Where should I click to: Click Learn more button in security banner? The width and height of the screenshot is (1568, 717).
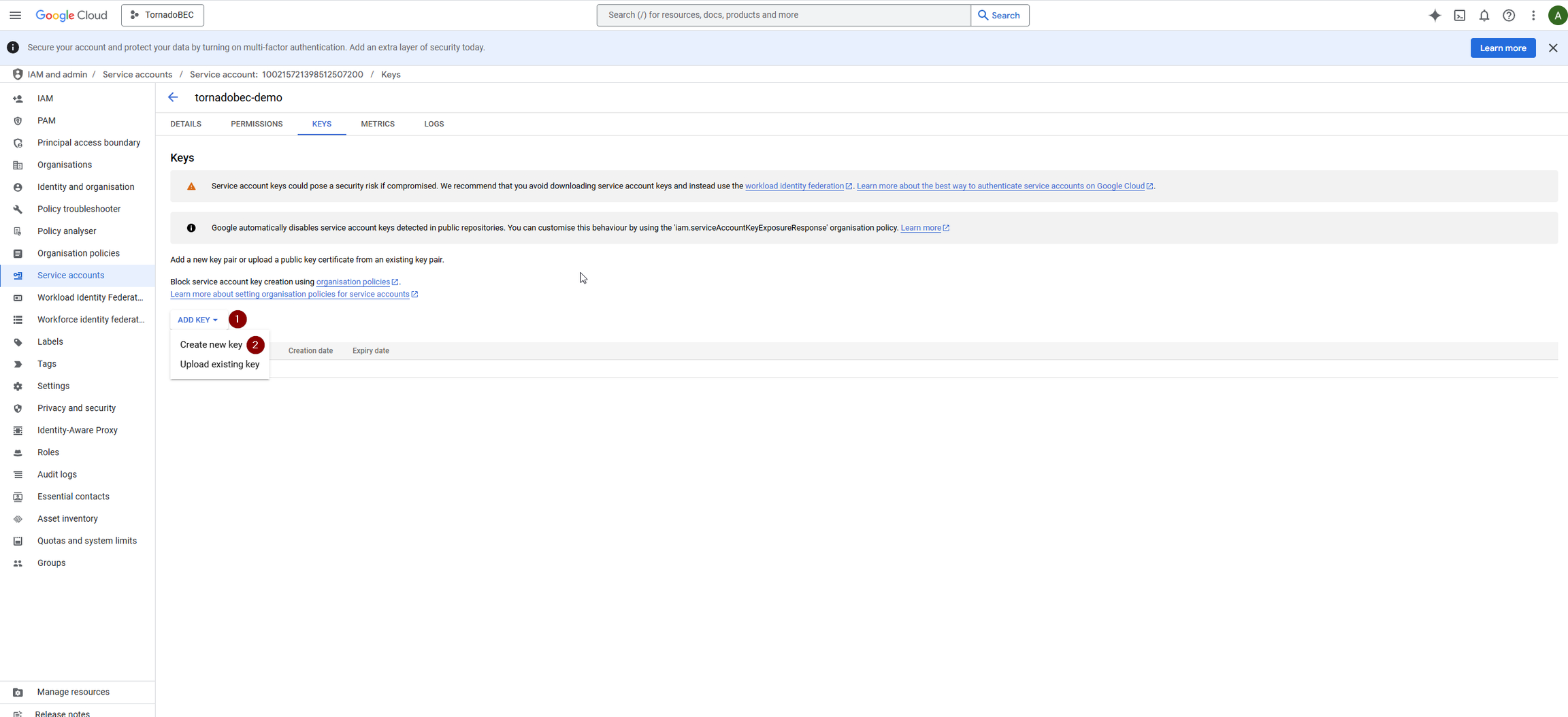[x=1502, y=48]
